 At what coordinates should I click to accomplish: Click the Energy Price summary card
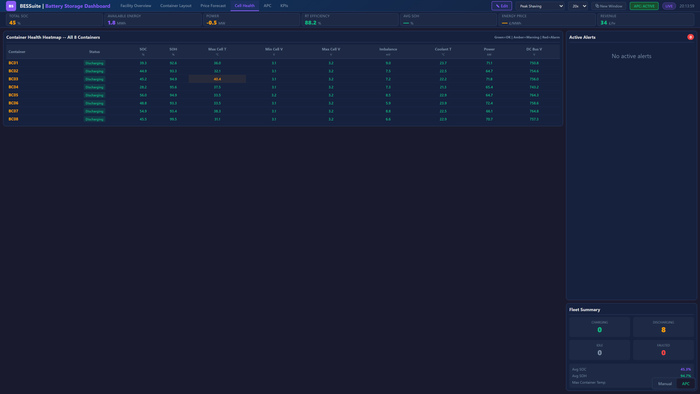pos(547,20)
